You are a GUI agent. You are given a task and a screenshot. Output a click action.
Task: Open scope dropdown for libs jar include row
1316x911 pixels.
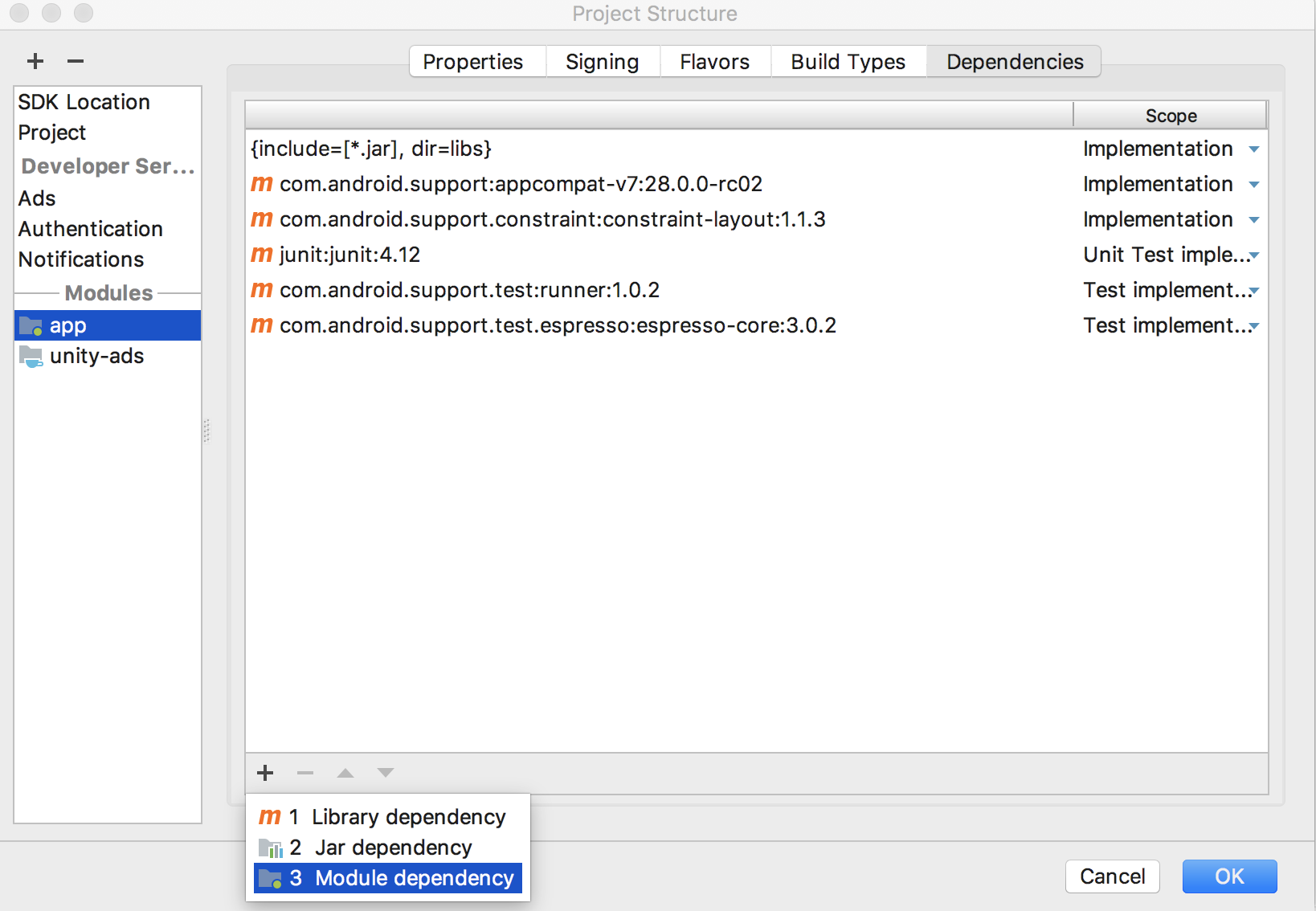coord(1254,149)
